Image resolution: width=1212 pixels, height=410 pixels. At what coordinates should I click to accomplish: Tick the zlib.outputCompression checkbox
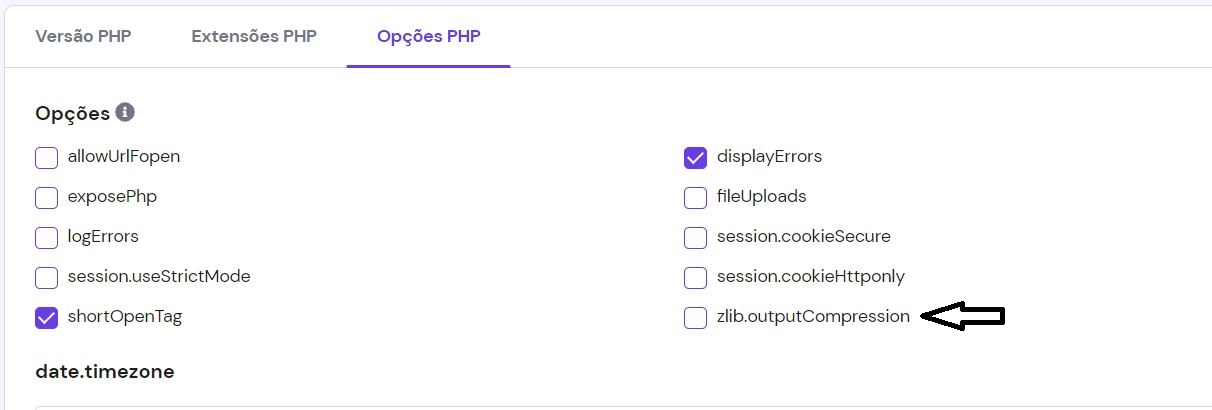click(x=695, y=317)
